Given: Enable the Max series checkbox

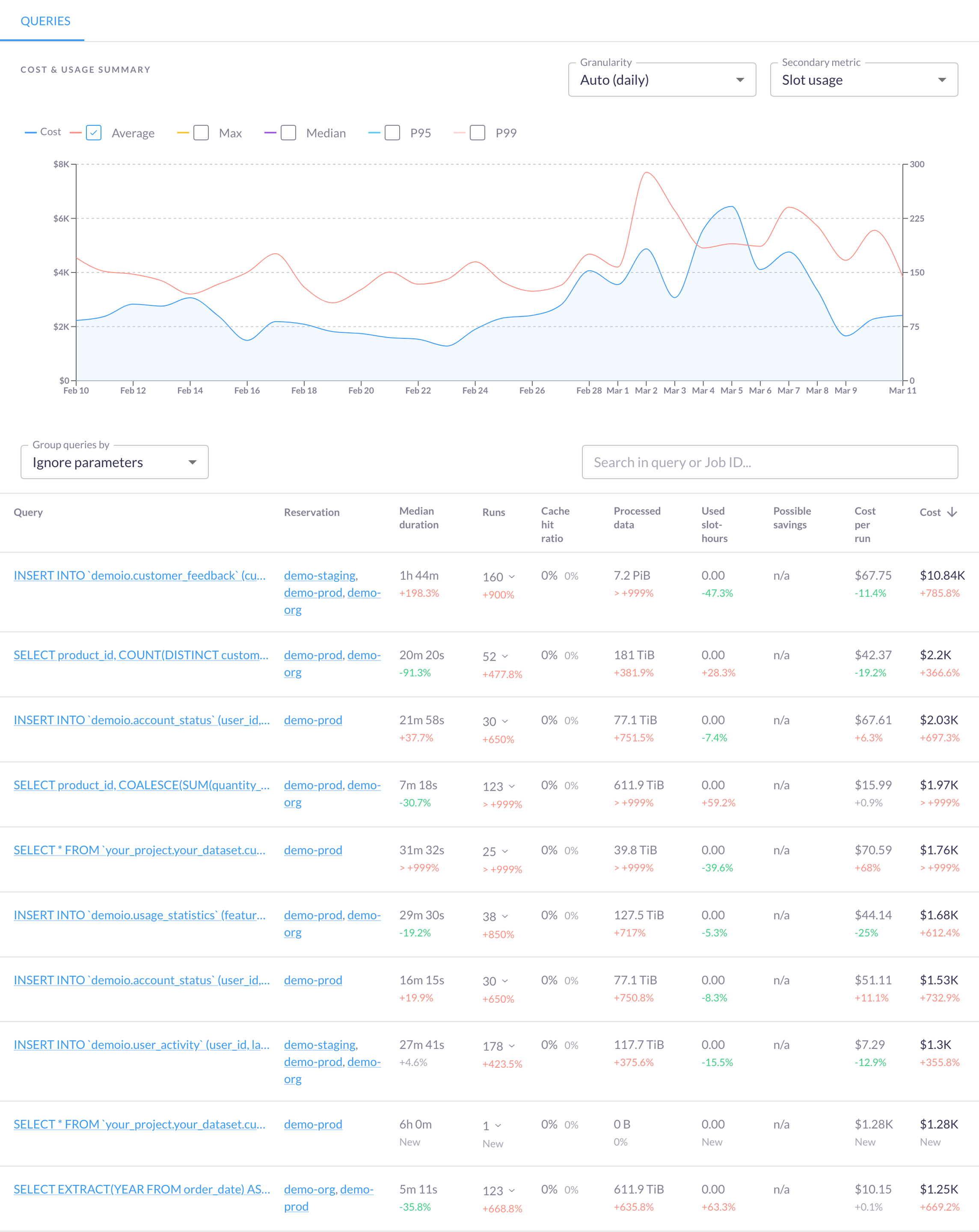Looking at the screenshot, I should click(201, 133).
